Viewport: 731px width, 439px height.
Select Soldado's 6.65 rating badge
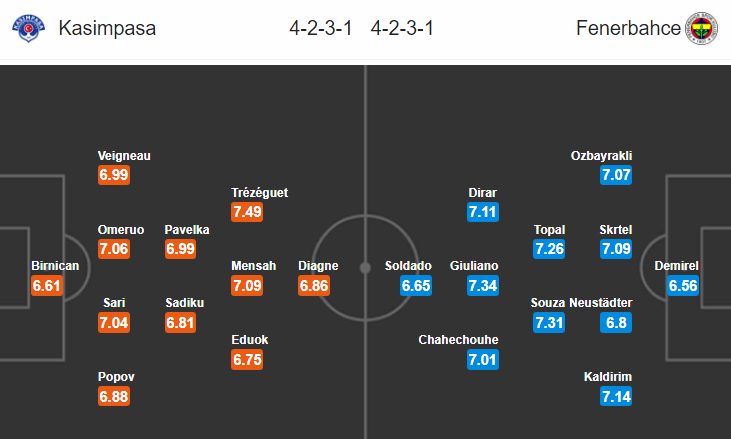coord(416,286)
